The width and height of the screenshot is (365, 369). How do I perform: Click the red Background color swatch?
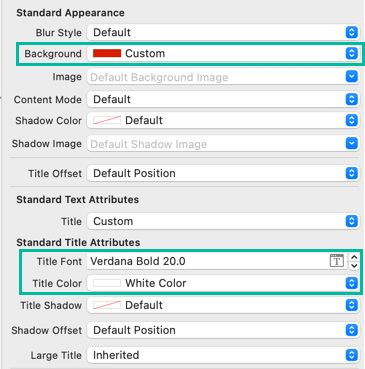[x=107, y=53]
